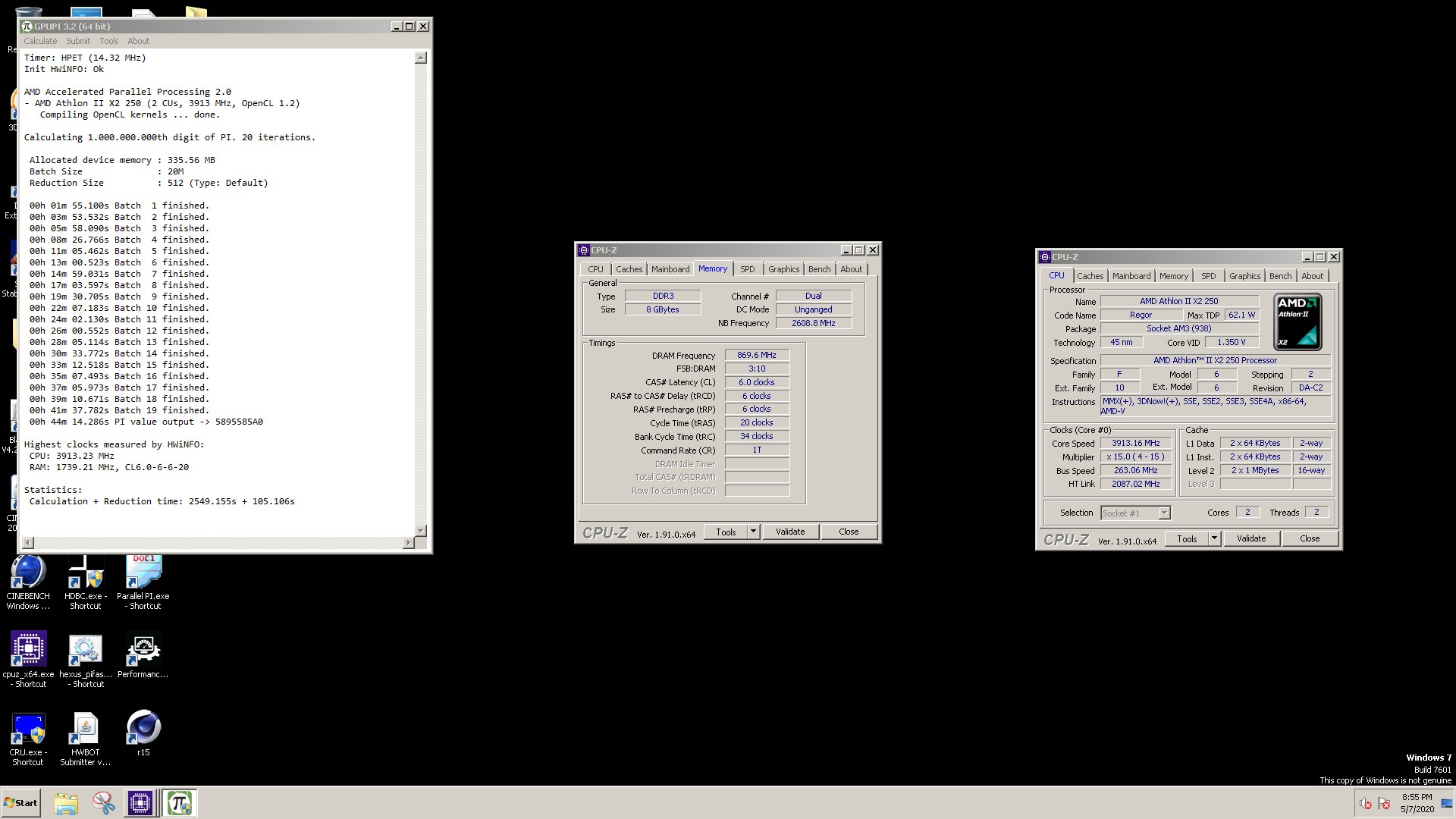This screenshot has height=819, width=1456.
Task: Activate the GPUPI taskbar button
Action: 180,803
